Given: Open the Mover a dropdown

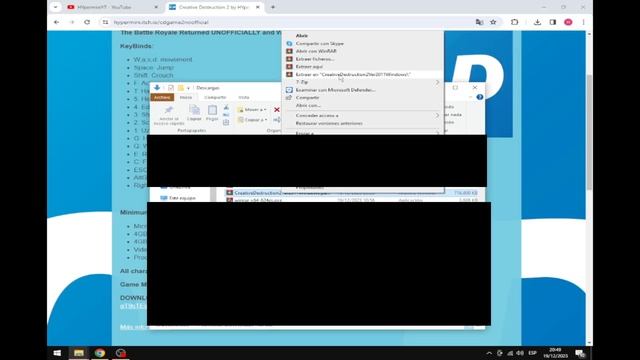Looking at the screenshot, I should tap(252, 109).
